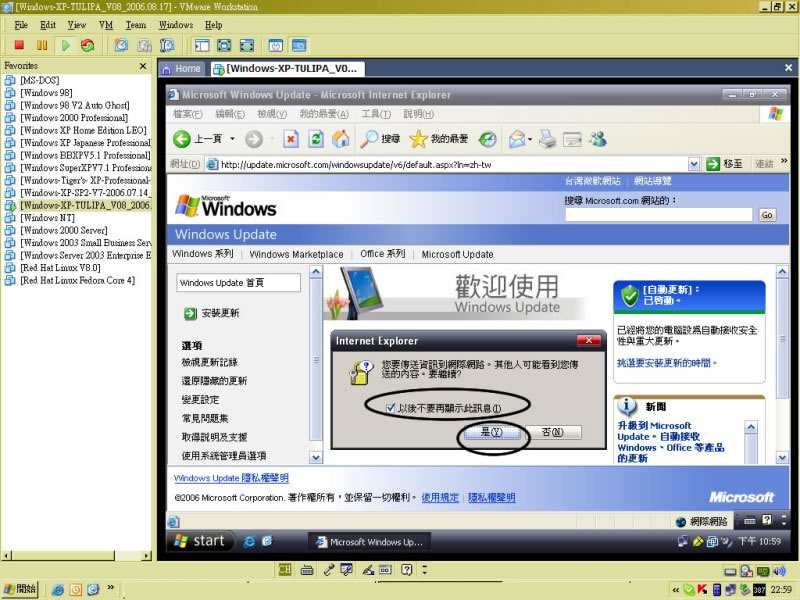The height and width of the screenshot is (600, 800).
Task: Click the VMware suspend (pause) button
Action: pos(42,45)
